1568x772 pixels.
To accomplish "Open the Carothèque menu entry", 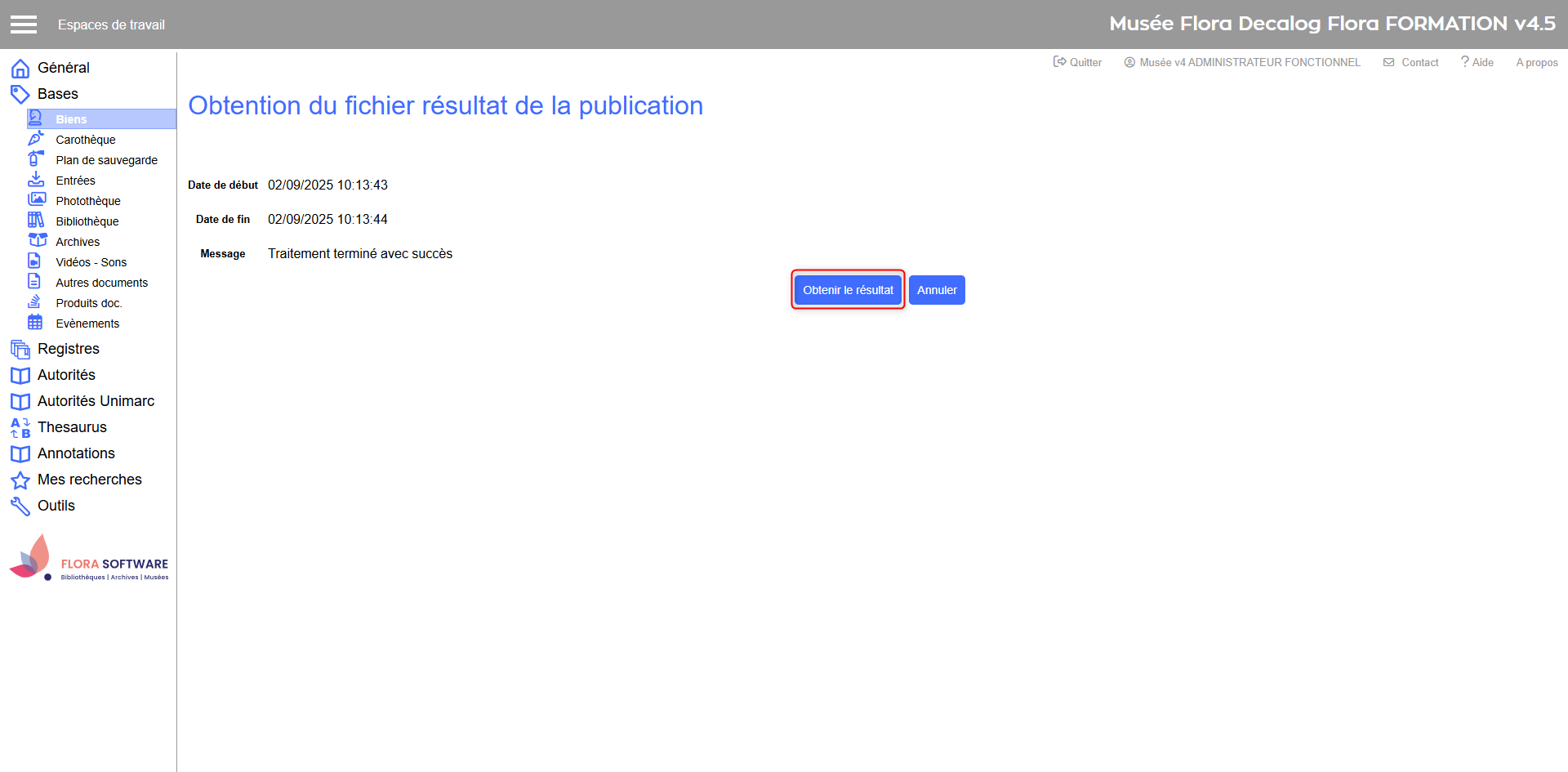I will click(x=86, y=140).
